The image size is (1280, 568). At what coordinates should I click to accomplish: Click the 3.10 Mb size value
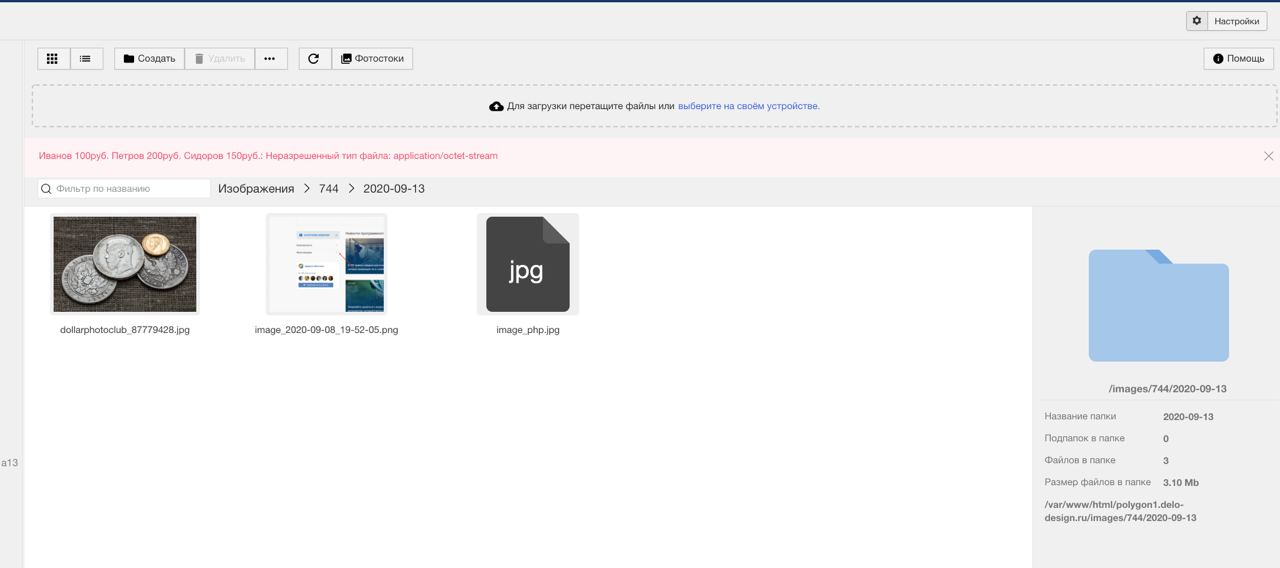click(x=1181, y=483)
